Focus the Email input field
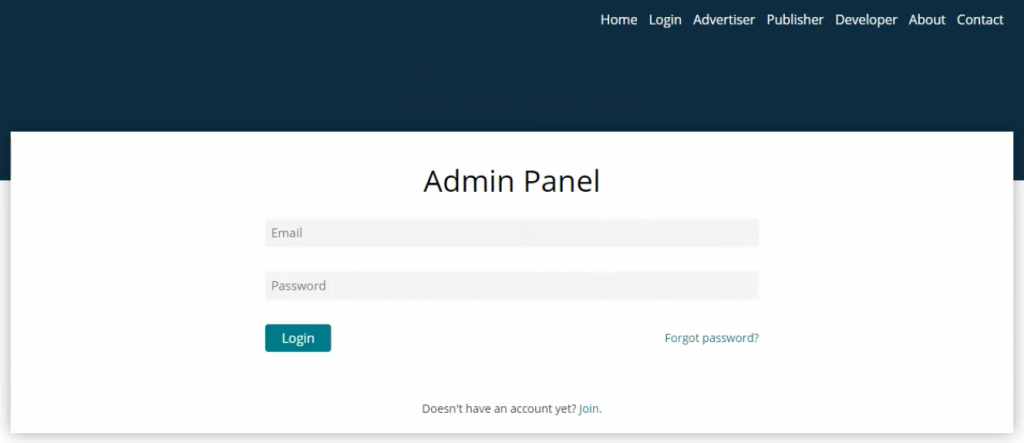The image size is (1024, 443). click(511, 233)
